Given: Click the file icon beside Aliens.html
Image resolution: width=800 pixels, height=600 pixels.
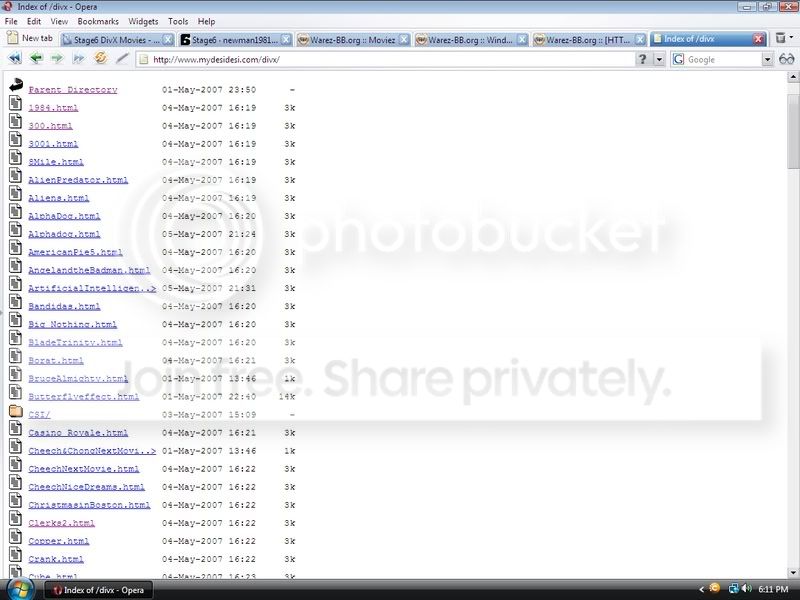Looking at the screenshot, I should 15,193.
